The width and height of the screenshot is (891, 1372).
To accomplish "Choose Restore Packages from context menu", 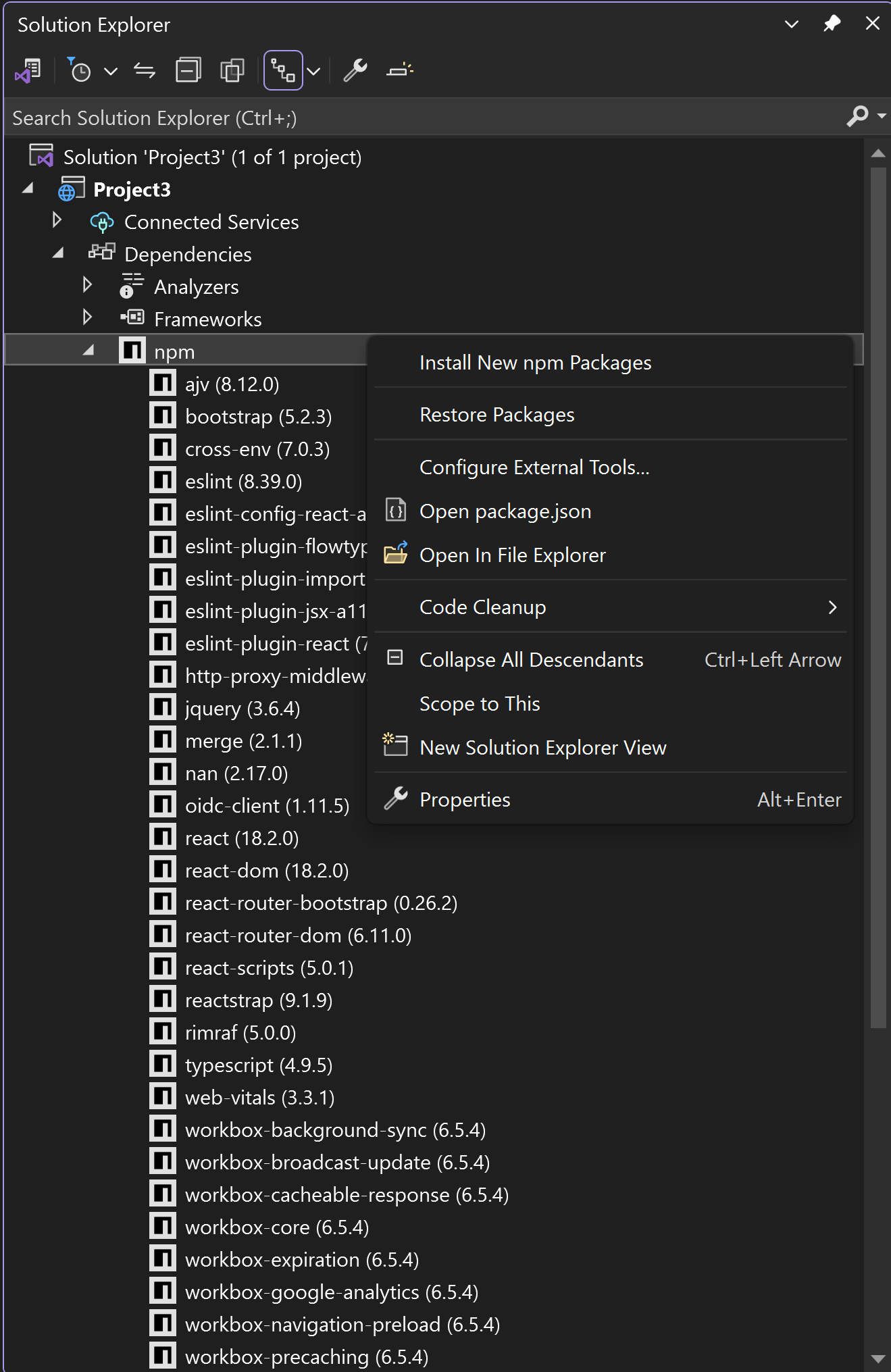I will [497, 415].
